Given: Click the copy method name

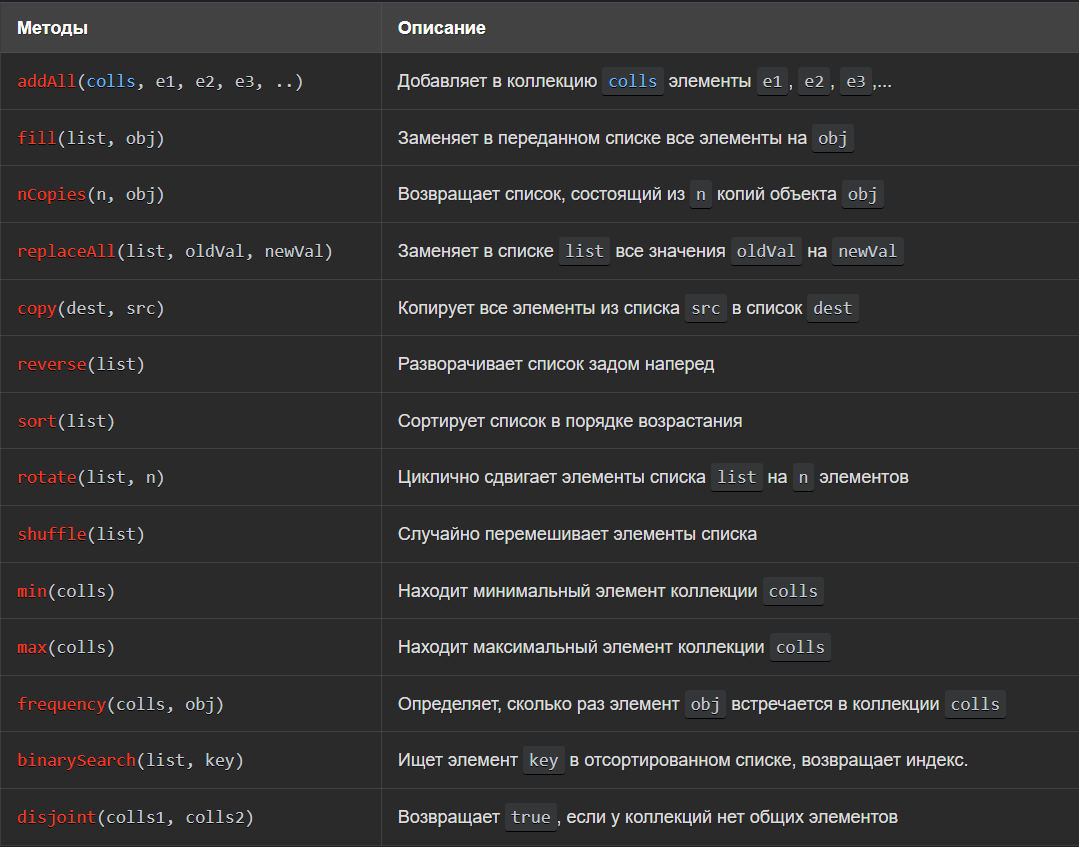Looking at the screenshot, I should coord(37,308).
